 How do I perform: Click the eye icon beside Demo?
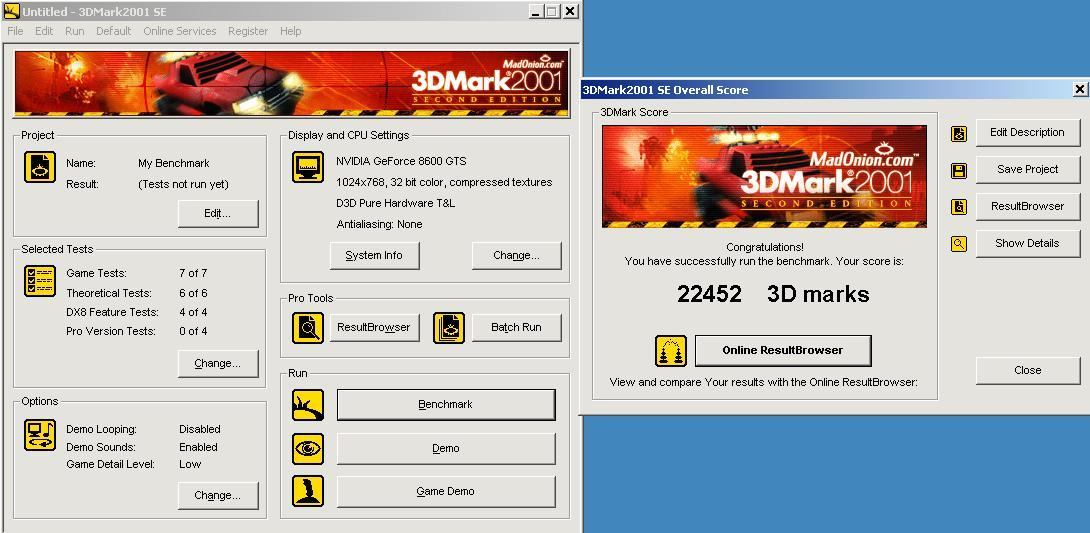[307, 449]
